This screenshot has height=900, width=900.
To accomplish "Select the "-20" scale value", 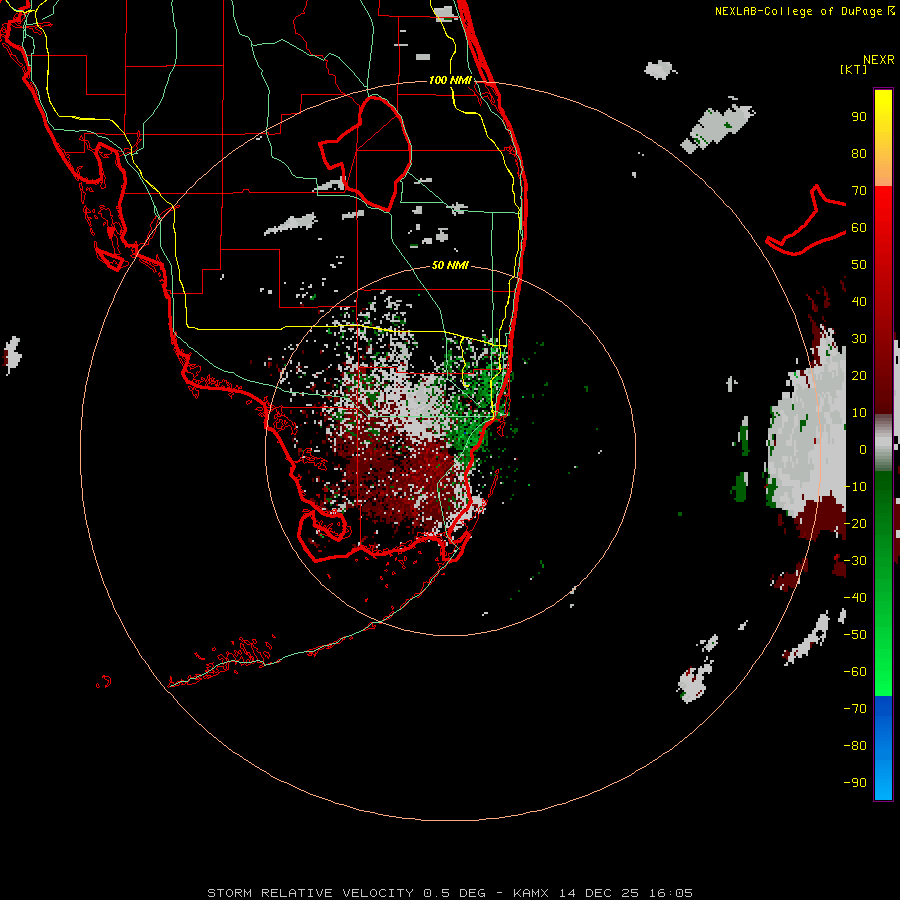I will click(855, 523).
